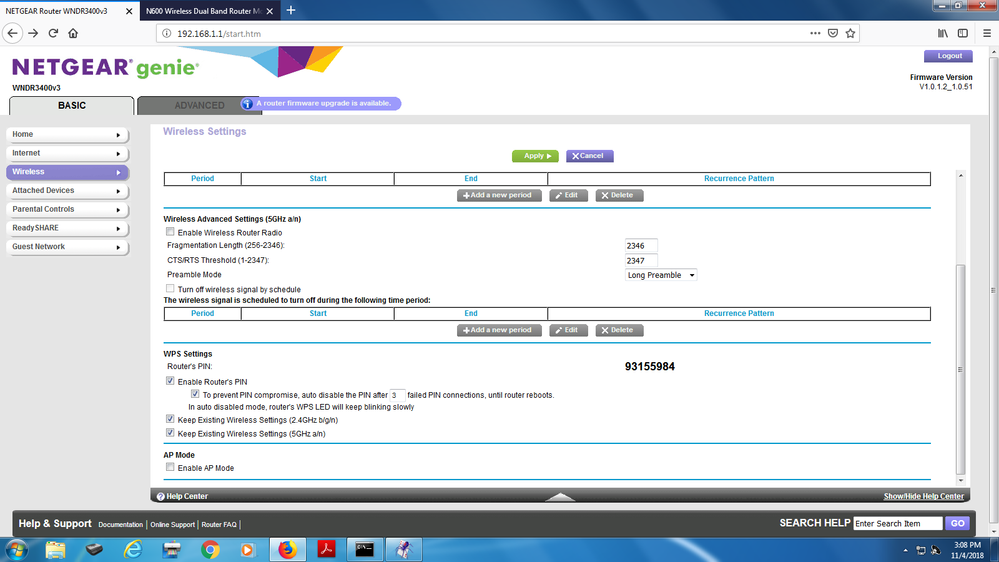The image size is (999, 562).
Task: Open File Explorer from taskbar
Action: pos(55,550)
